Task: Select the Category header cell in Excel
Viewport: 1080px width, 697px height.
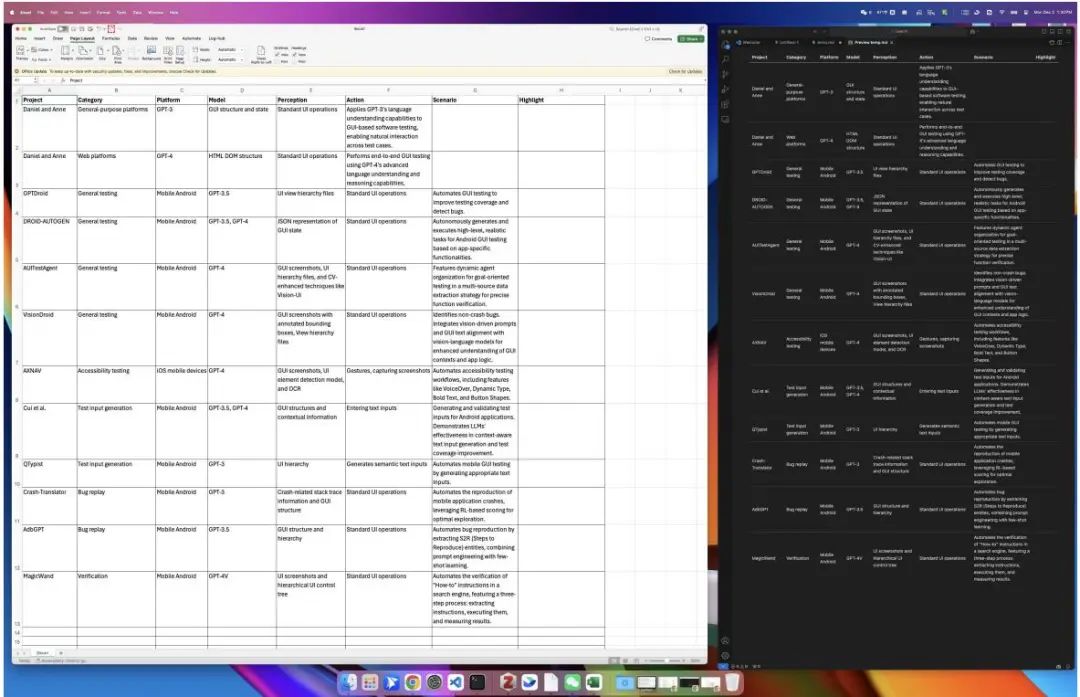Action: point(116,100)
